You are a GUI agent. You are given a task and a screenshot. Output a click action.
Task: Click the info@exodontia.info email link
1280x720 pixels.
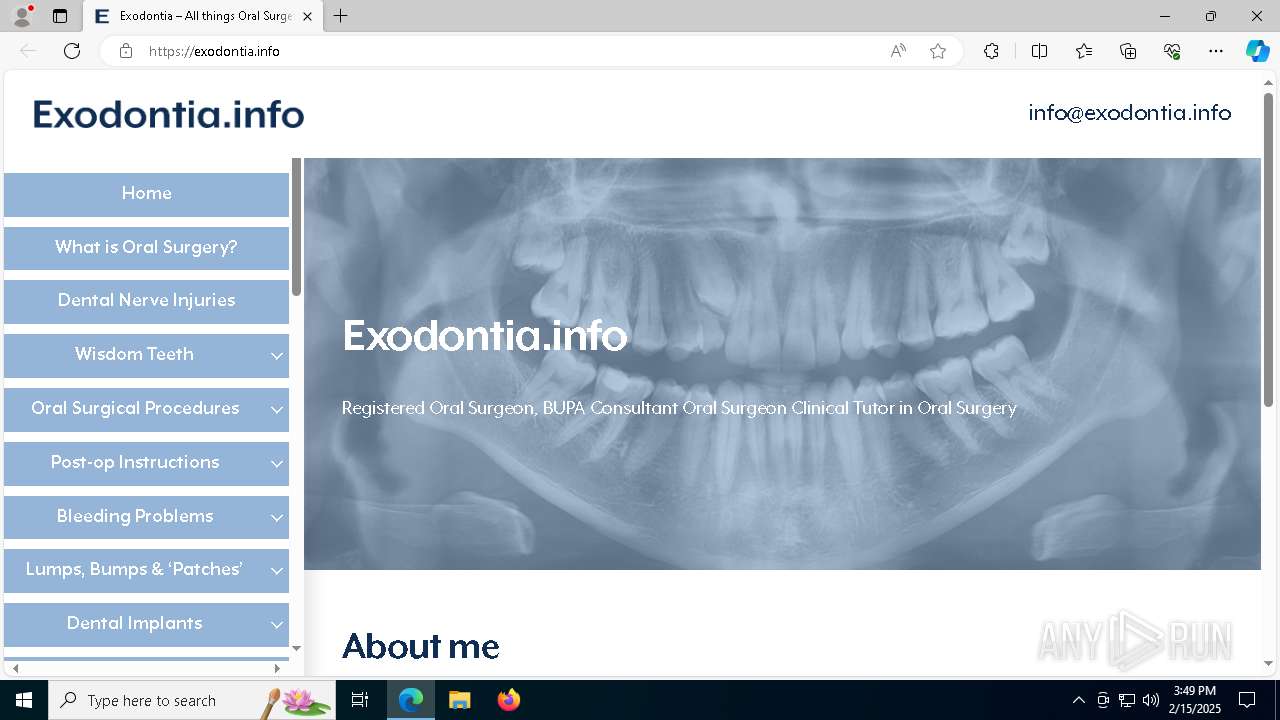pos(1130,113)
